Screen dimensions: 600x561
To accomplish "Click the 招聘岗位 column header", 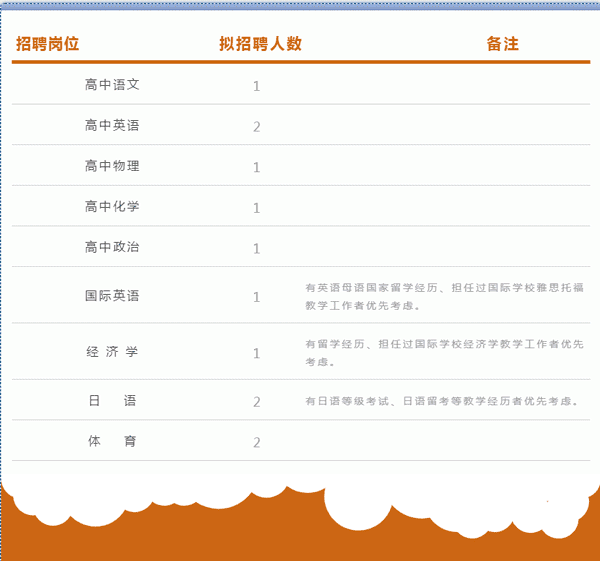I will [x=48, y=44].
